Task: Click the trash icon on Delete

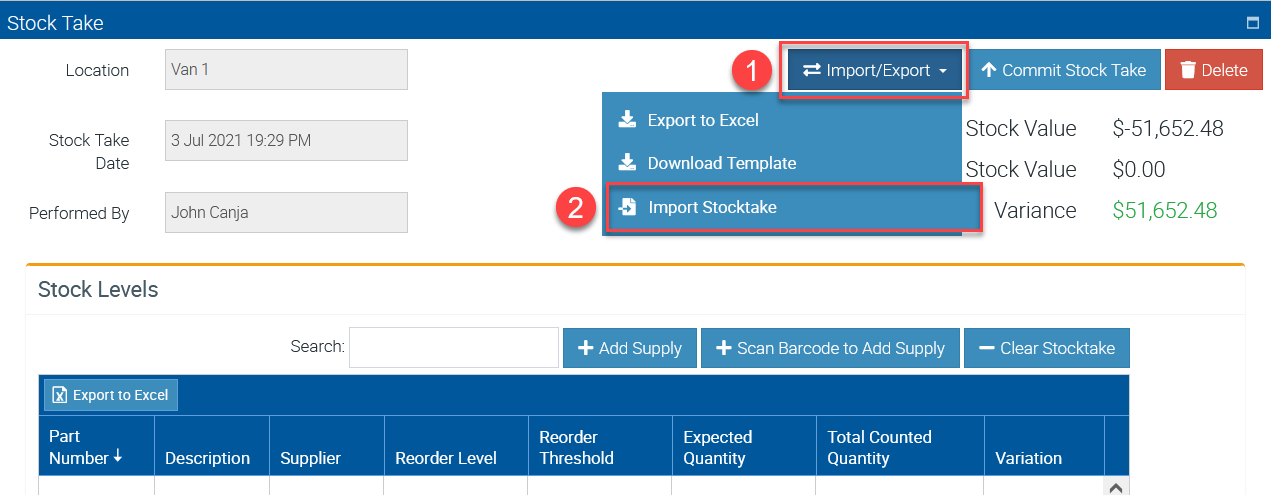Action: tap(1188, 70)
